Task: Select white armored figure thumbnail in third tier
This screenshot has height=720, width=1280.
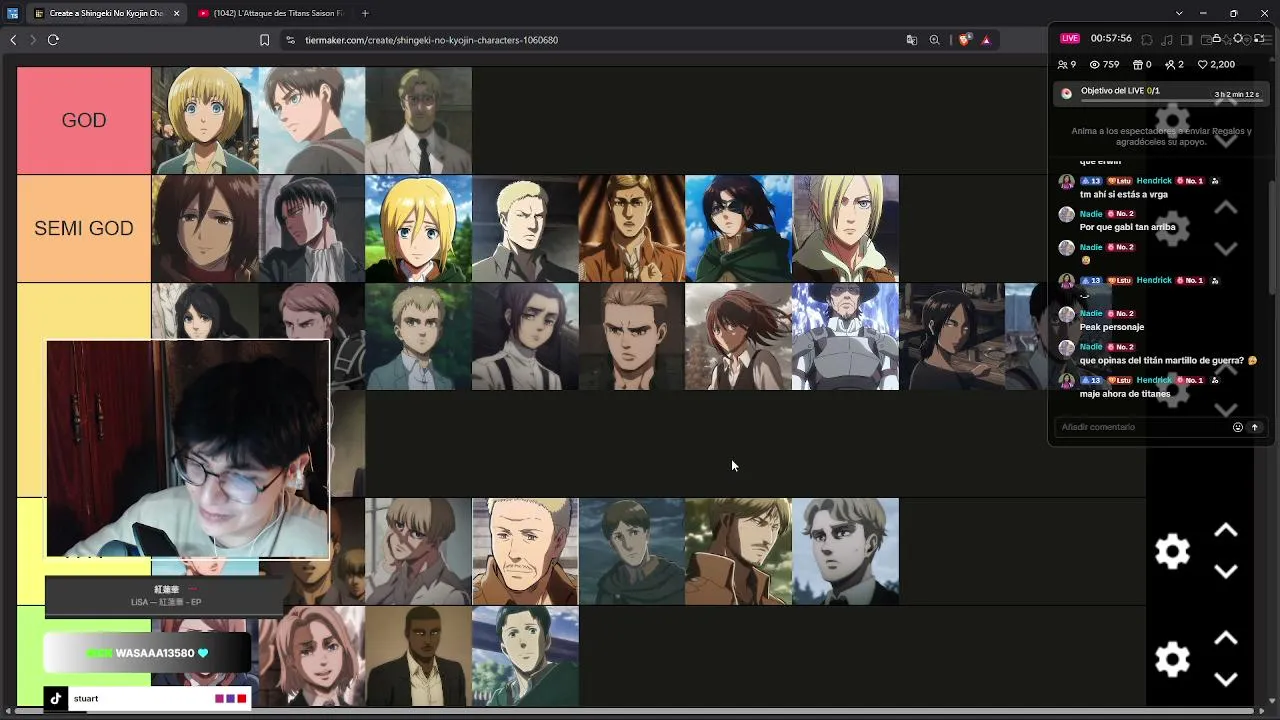Action: coord(845,337)
